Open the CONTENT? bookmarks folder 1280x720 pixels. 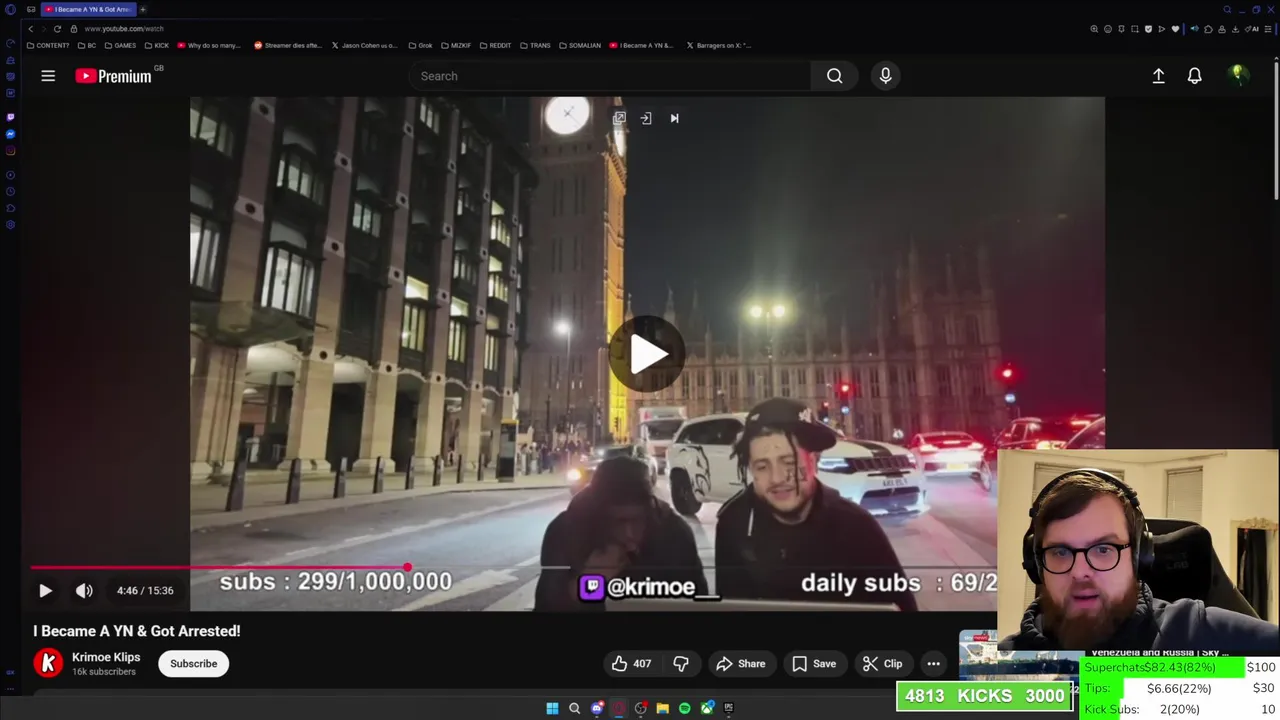click(48, 45)
